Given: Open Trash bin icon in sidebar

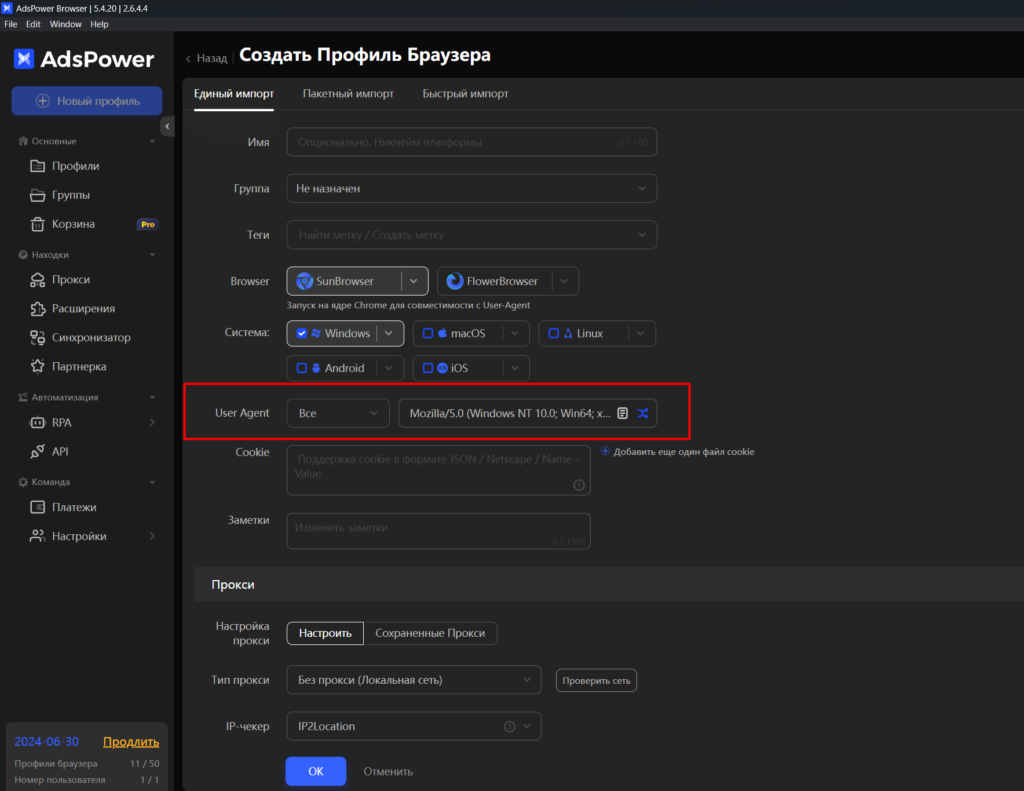Looking at the screenshot, I should point(37,224).
